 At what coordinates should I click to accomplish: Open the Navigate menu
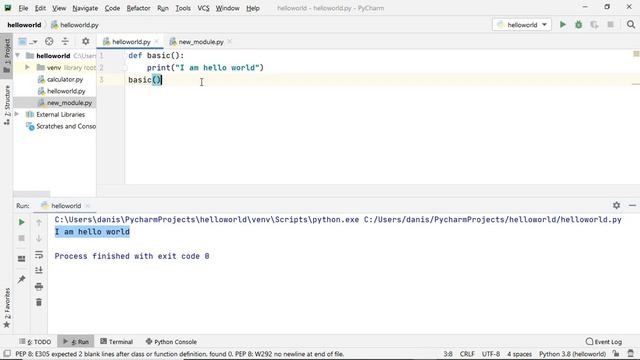click(x=85, y=8)
